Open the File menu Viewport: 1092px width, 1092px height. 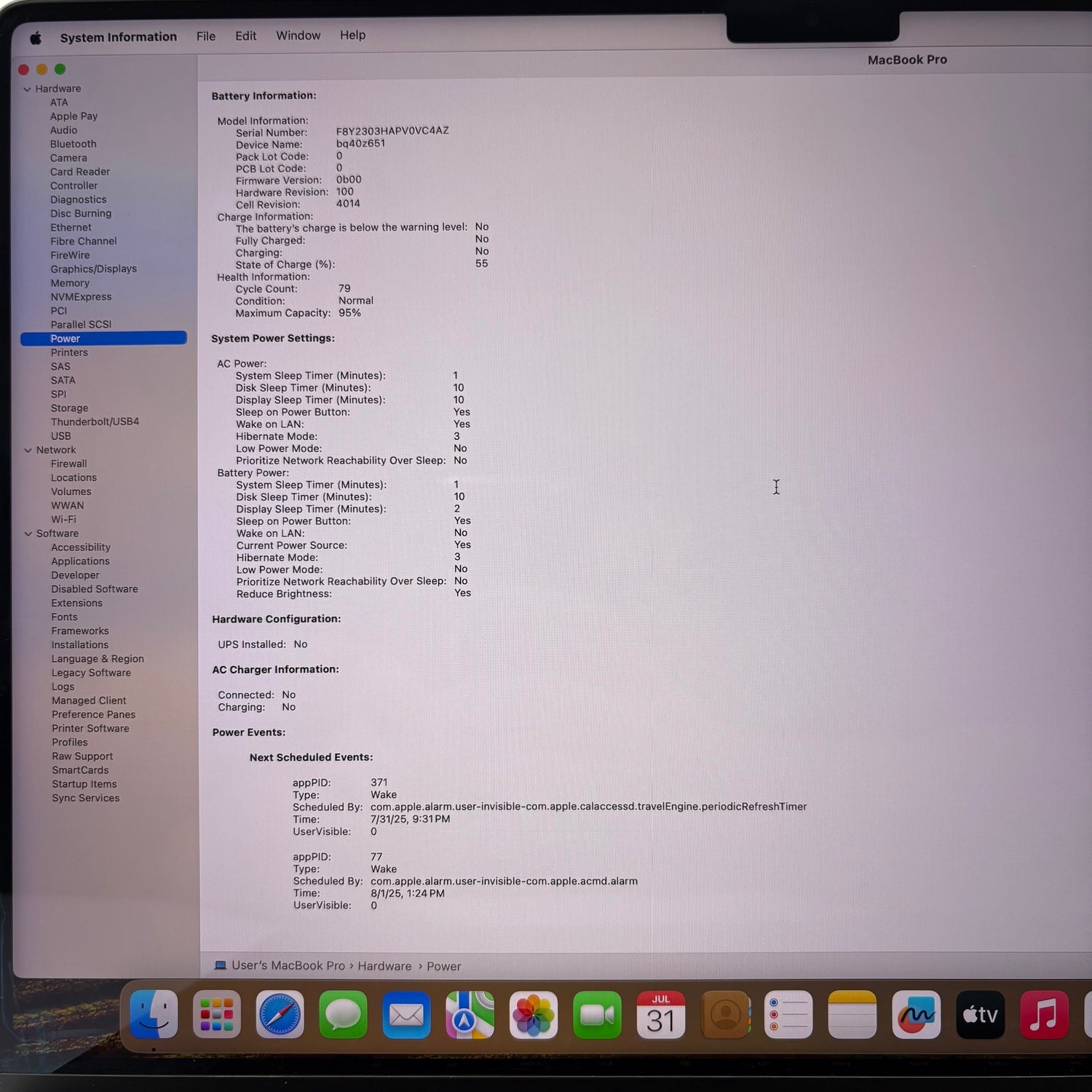coord(206,36)
